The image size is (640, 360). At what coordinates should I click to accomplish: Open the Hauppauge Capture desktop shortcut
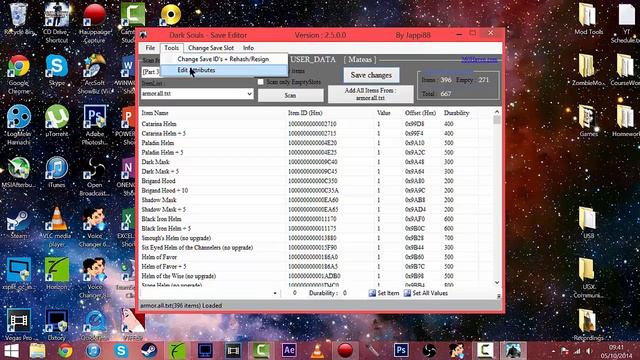click(x=95, y=22)
